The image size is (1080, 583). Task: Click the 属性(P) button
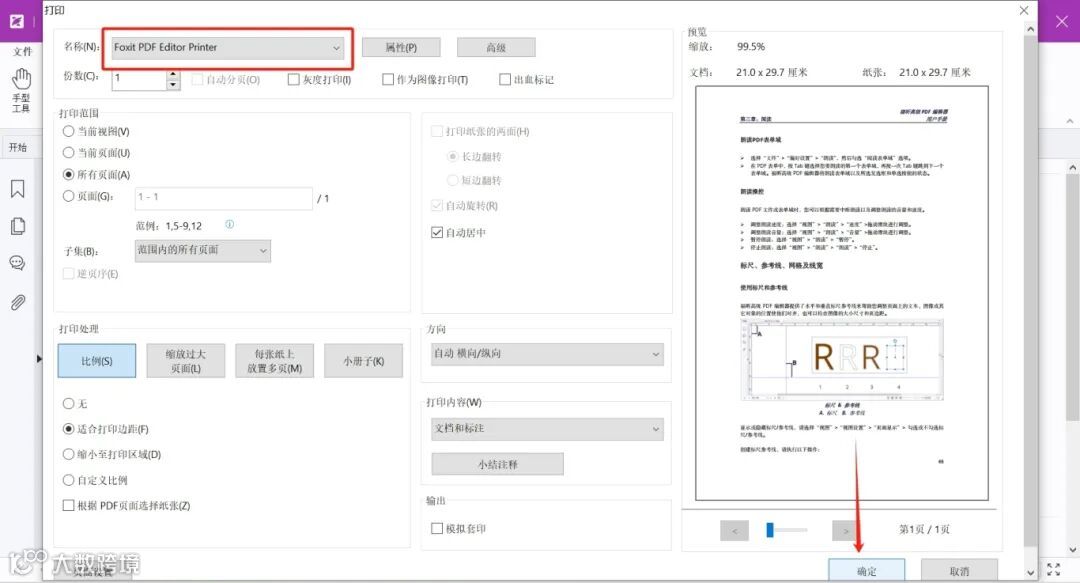401,48
